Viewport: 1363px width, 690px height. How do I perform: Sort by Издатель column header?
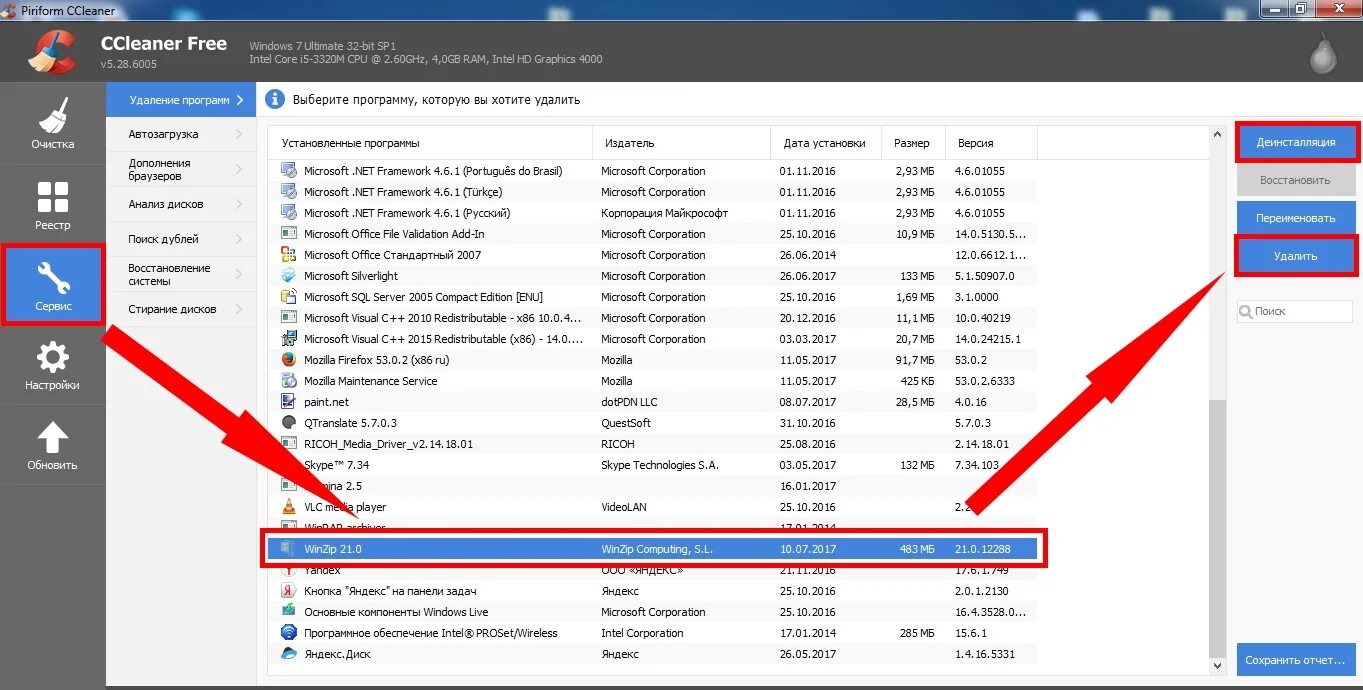[682, 143]
